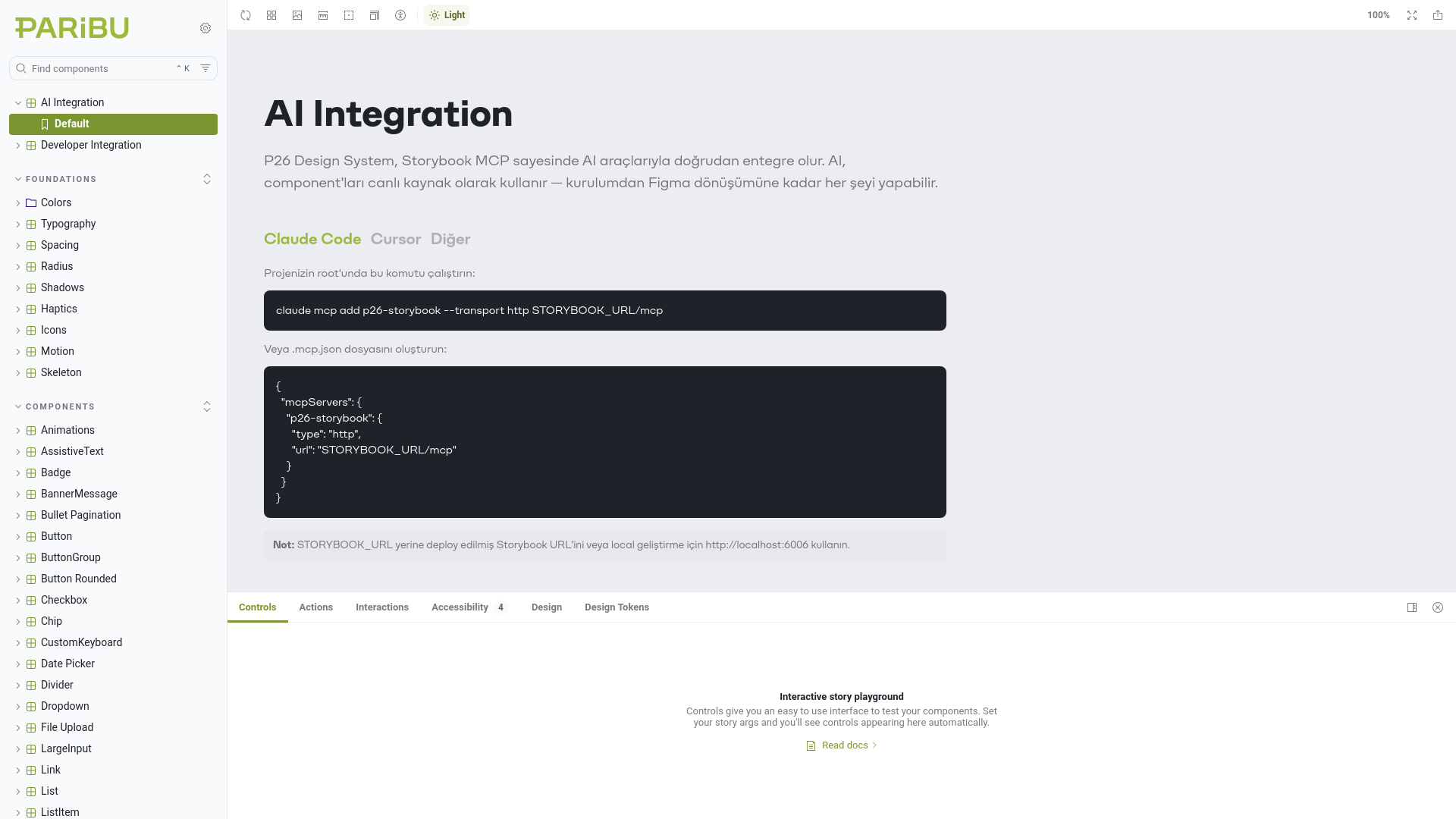Change addon panel orientation icon

pyautogui.click(x=1412, y=607)
